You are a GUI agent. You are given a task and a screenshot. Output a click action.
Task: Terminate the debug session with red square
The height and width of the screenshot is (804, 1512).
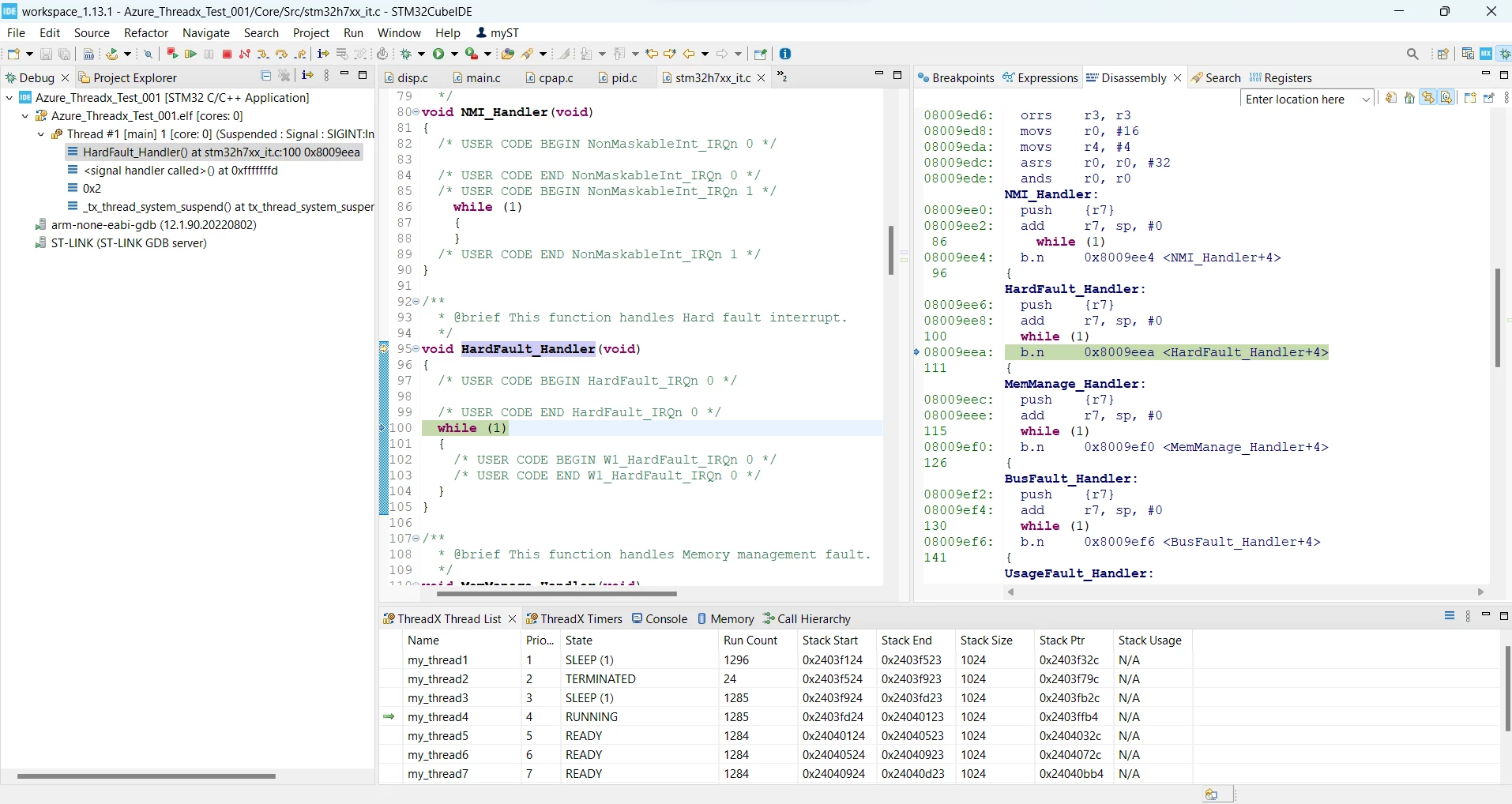tap(227, 54)
